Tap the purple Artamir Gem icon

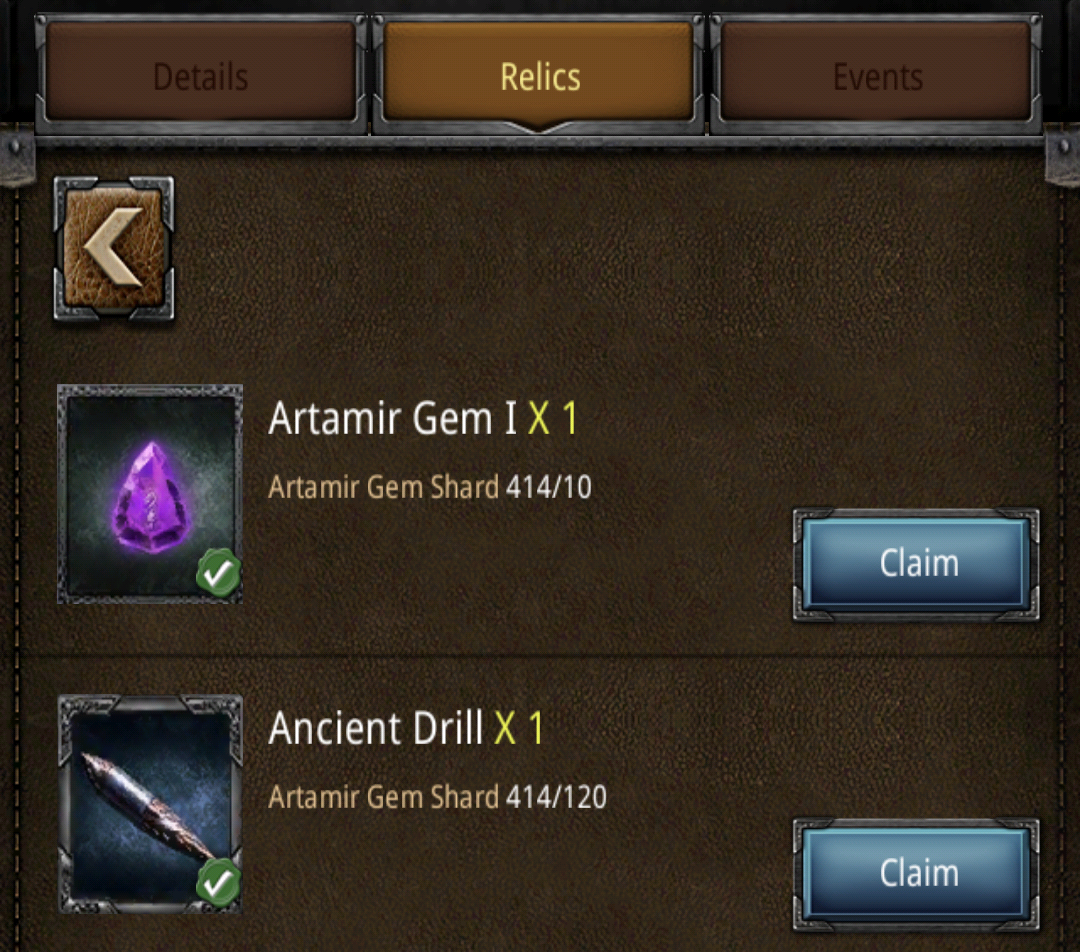pos(150,494)
